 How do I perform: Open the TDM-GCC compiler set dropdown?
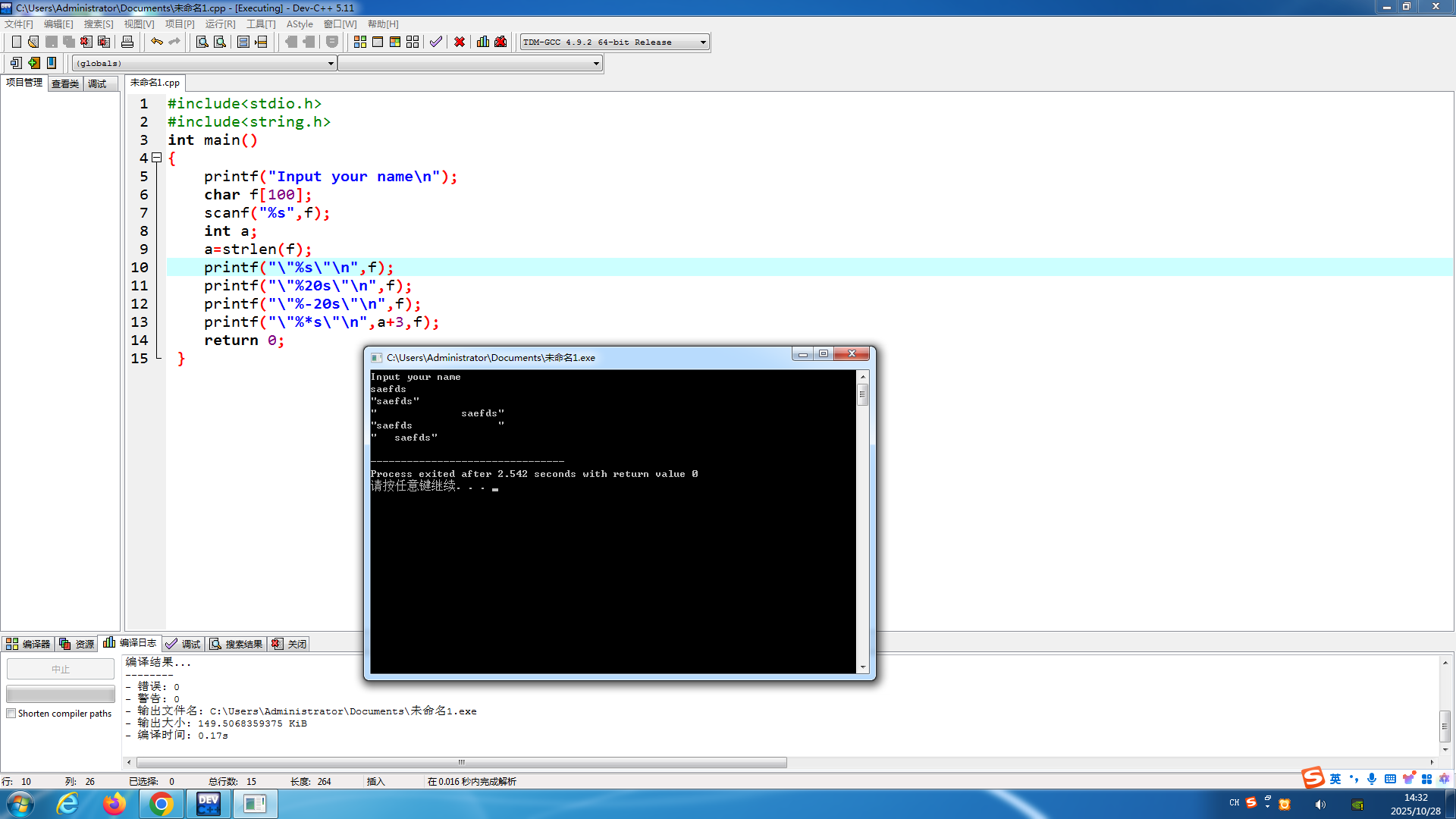[x=703, y=42]
